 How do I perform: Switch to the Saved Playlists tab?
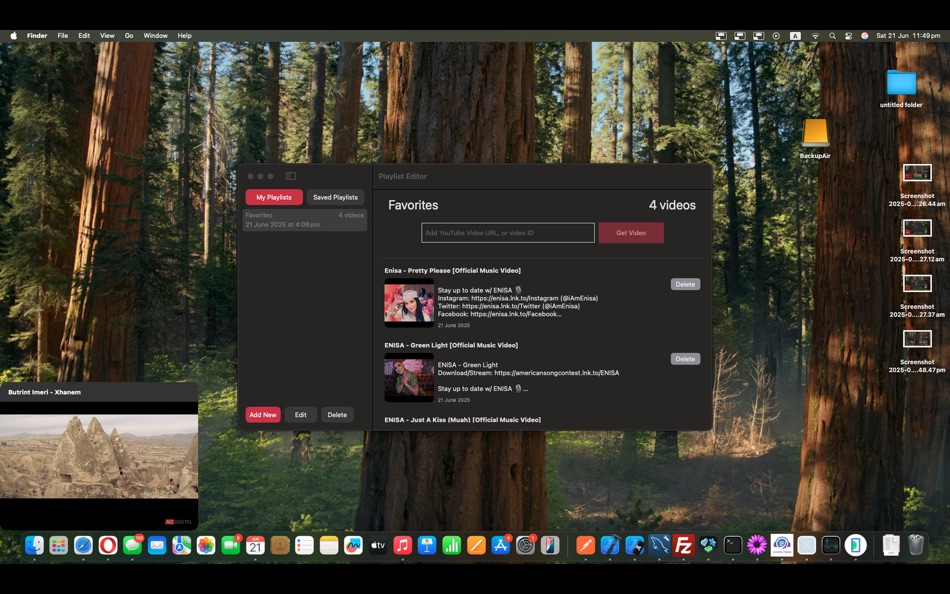(335, 197)
